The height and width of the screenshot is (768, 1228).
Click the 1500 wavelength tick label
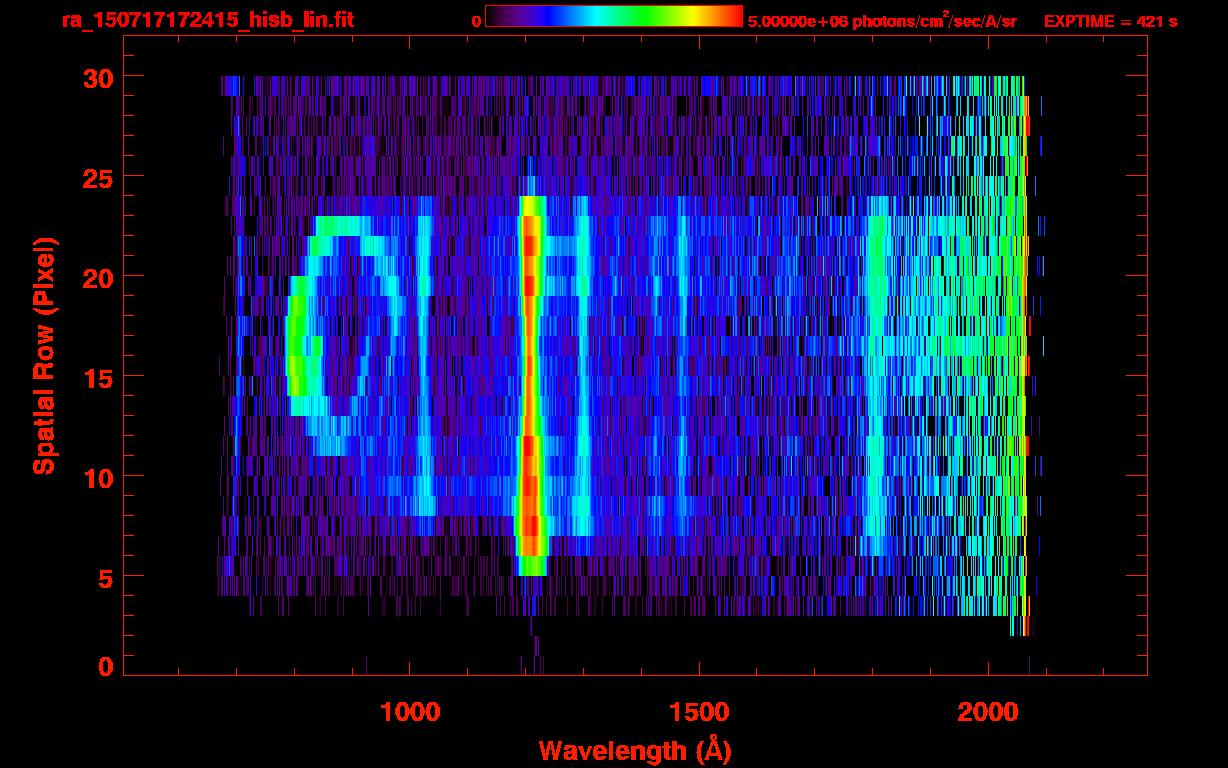click(x=699, y=712)
